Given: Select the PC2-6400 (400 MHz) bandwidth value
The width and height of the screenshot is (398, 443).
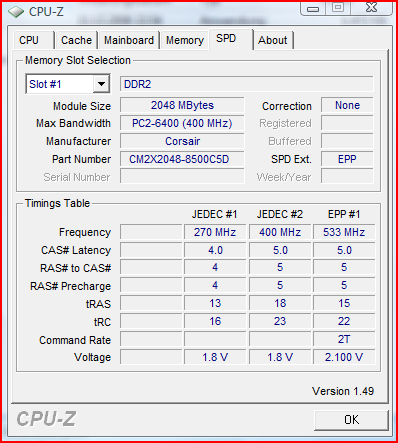Looking at the screenshot, I should tap(182, 123).
